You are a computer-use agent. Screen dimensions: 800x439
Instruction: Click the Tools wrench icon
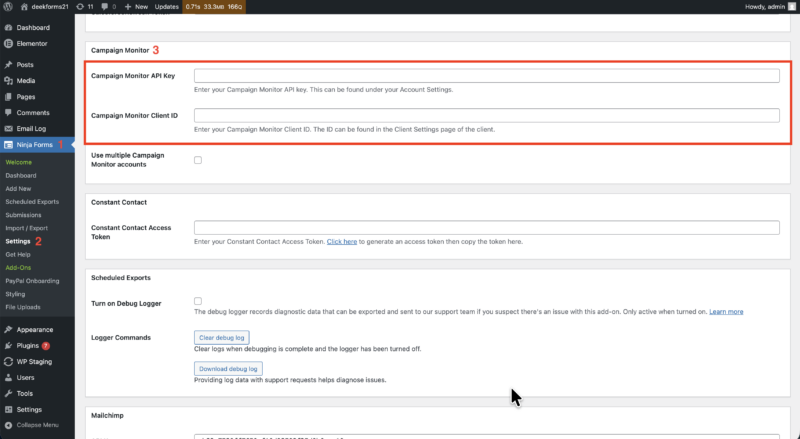point(8,394)
